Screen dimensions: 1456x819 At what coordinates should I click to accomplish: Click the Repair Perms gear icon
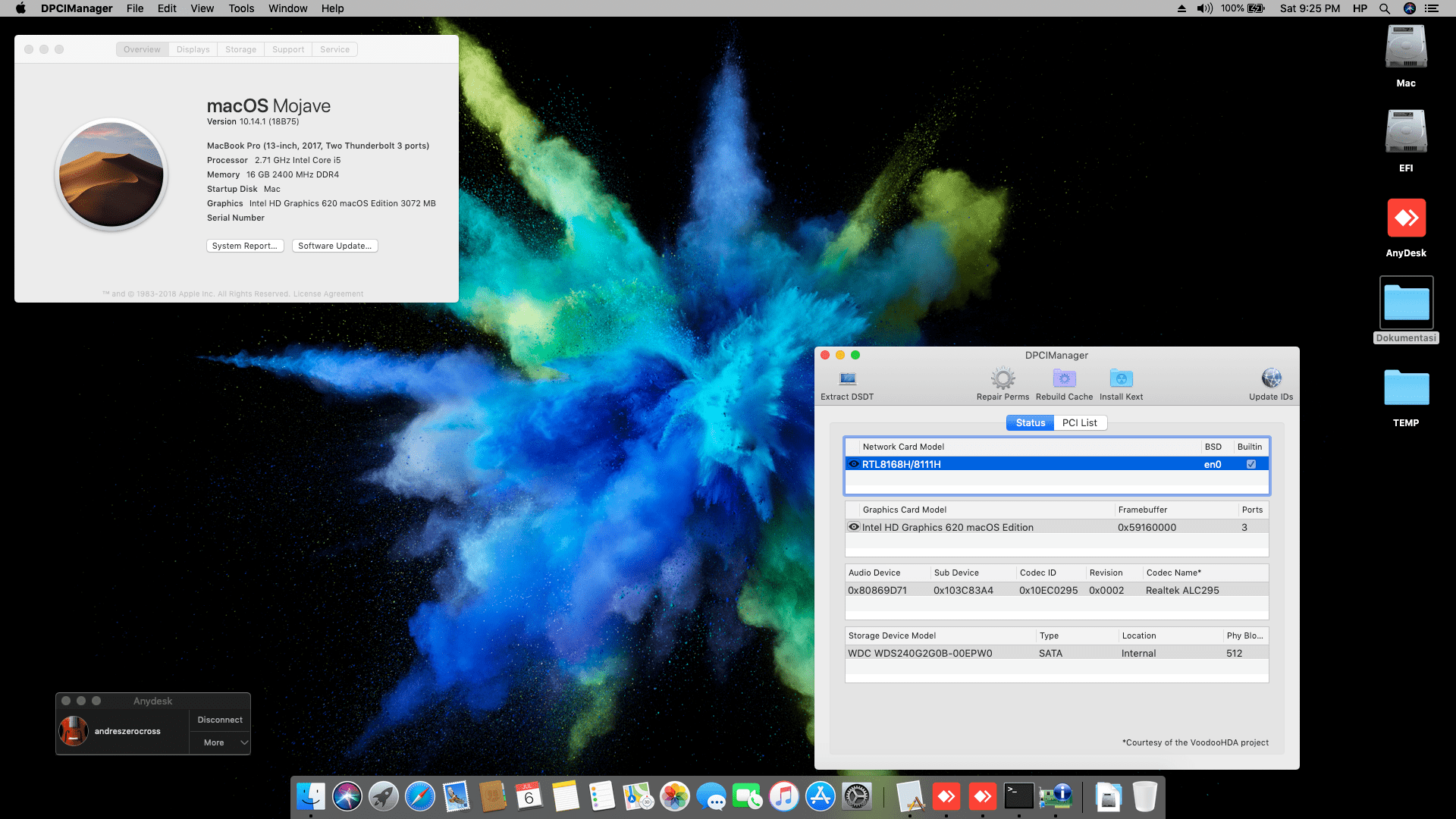[x=1003, y=378]
